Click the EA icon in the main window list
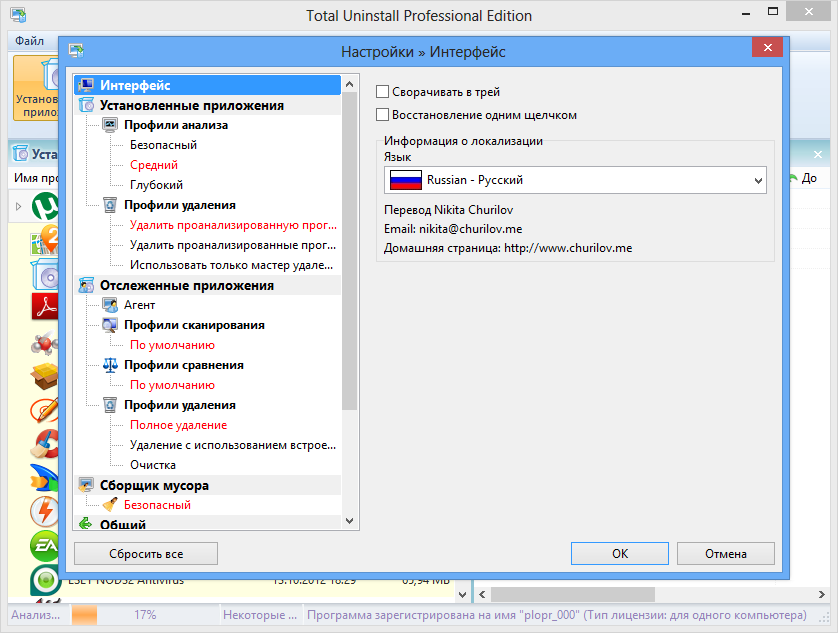 (44, 546)
